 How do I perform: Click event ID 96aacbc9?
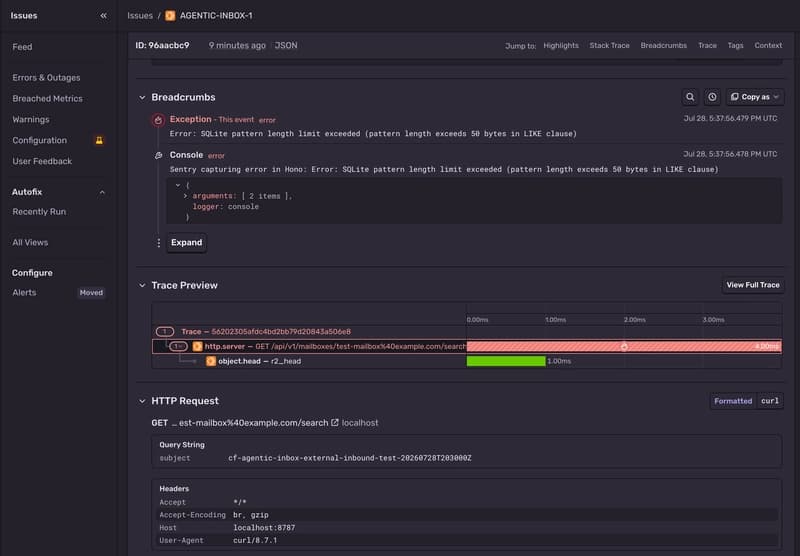[x=162, y=45]
